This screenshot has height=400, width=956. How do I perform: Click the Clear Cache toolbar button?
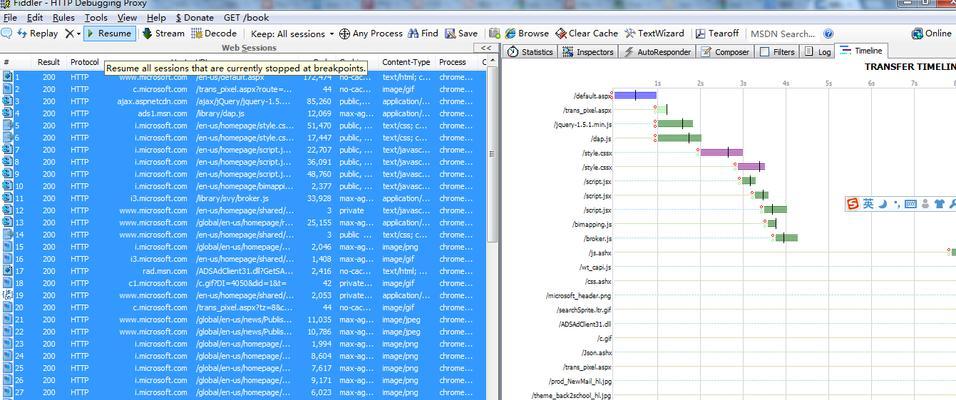point(586,34)
